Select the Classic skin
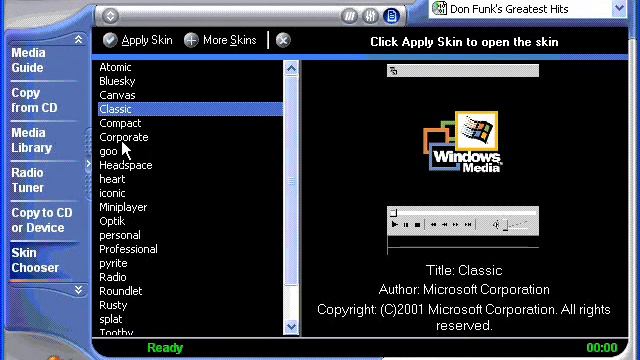 tap(190, 109)
